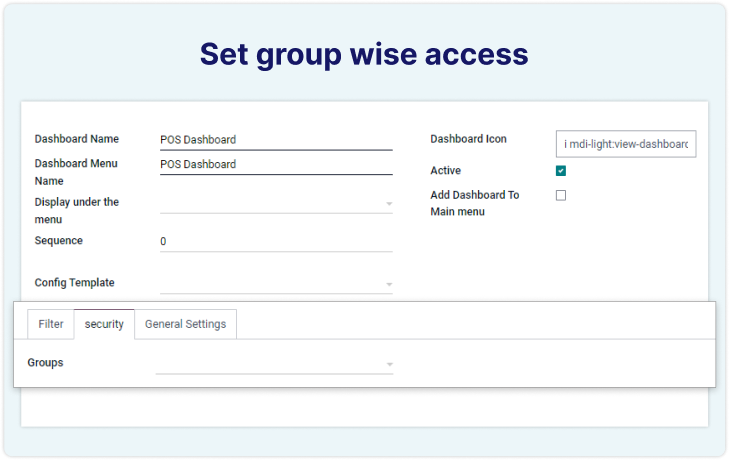Image resolution: width=730 pixels, height=461 pixels.
Task: Click the Display under the menu label
Action: (x=77, y=210)
